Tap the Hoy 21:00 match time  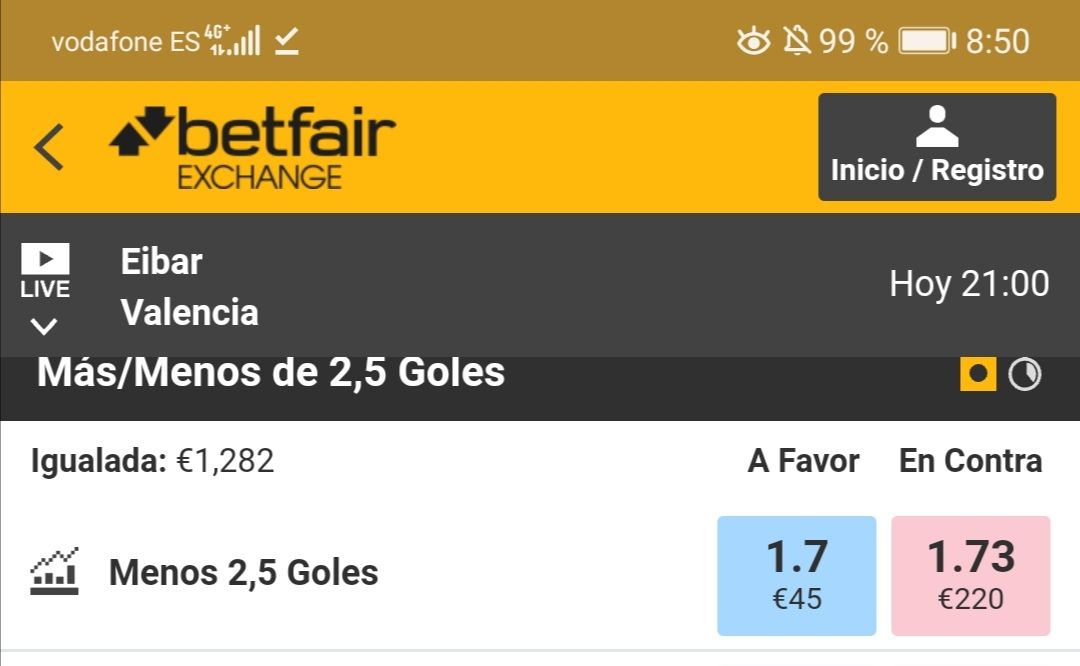969,284
